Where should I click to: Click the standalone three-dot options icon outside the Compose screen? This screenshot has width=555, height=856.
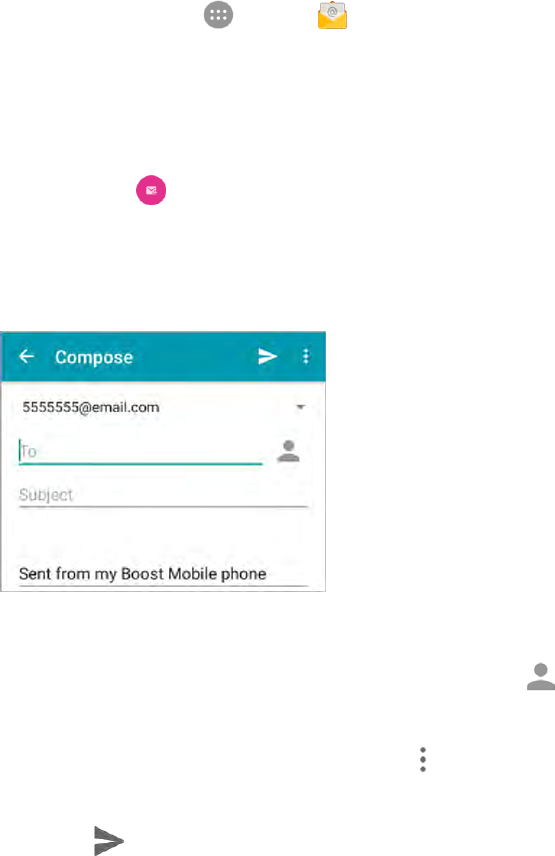click(x=423, y=759)
